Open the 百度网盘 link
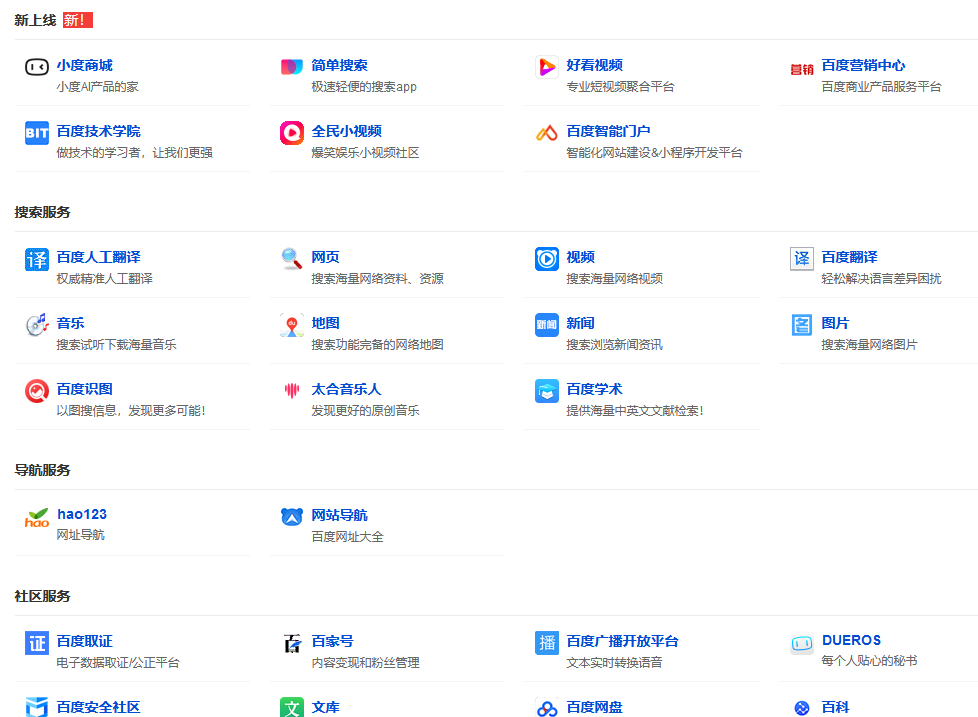The height and width of the screenshot is (717, 978). click(594, 708)
